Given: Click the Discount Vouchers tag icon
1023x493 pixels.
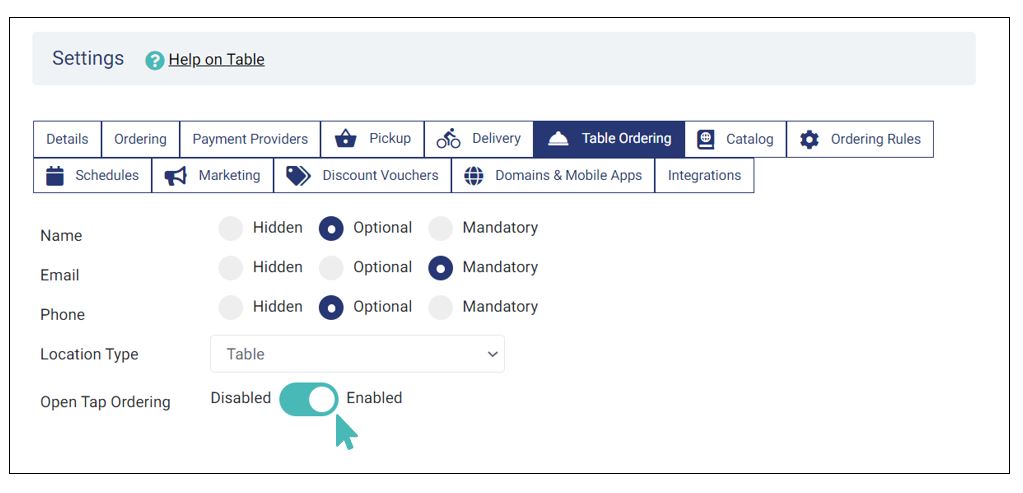Looking at the screenshot, I should pyautogui.click(x=298, y=175).
